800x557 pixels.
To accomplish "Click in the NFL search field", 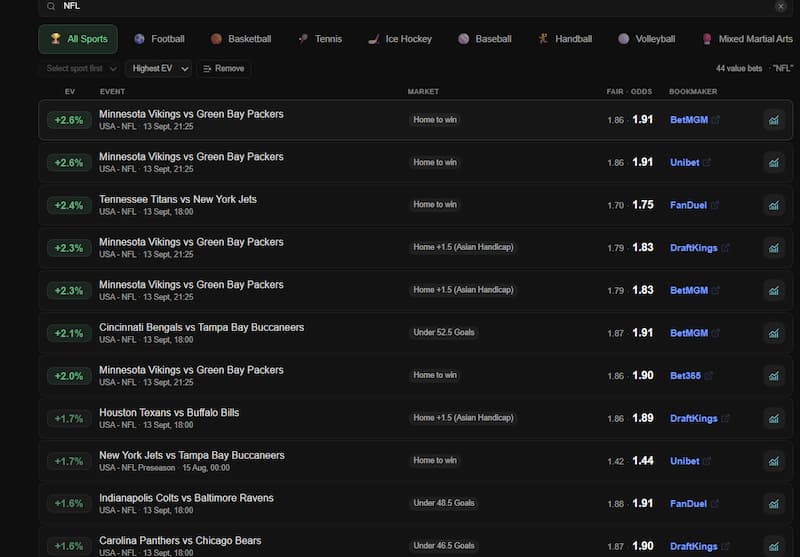I will (416, 7).
